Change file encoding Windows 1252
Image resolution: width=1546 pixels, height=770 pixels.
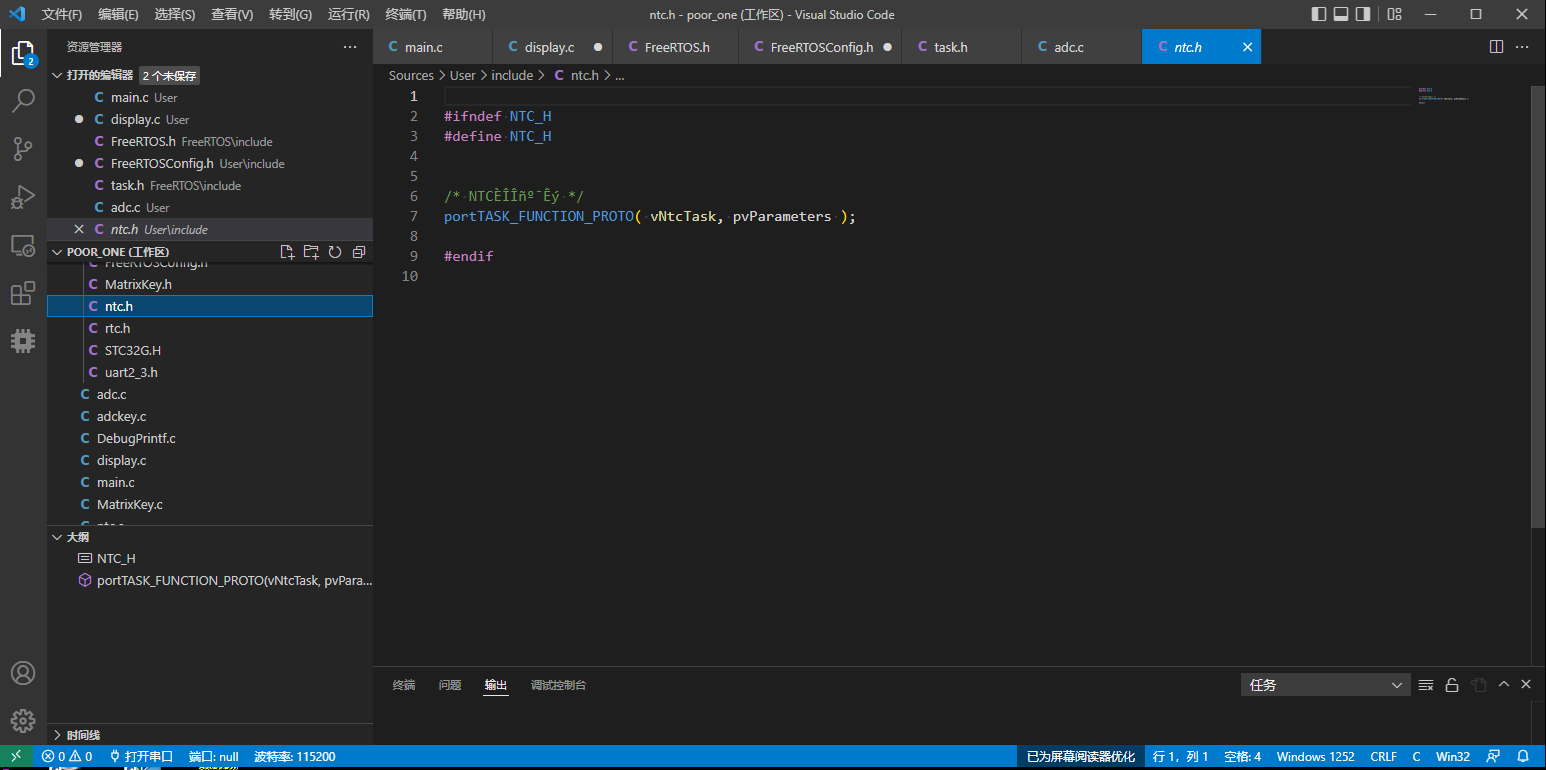point(1315,757)
